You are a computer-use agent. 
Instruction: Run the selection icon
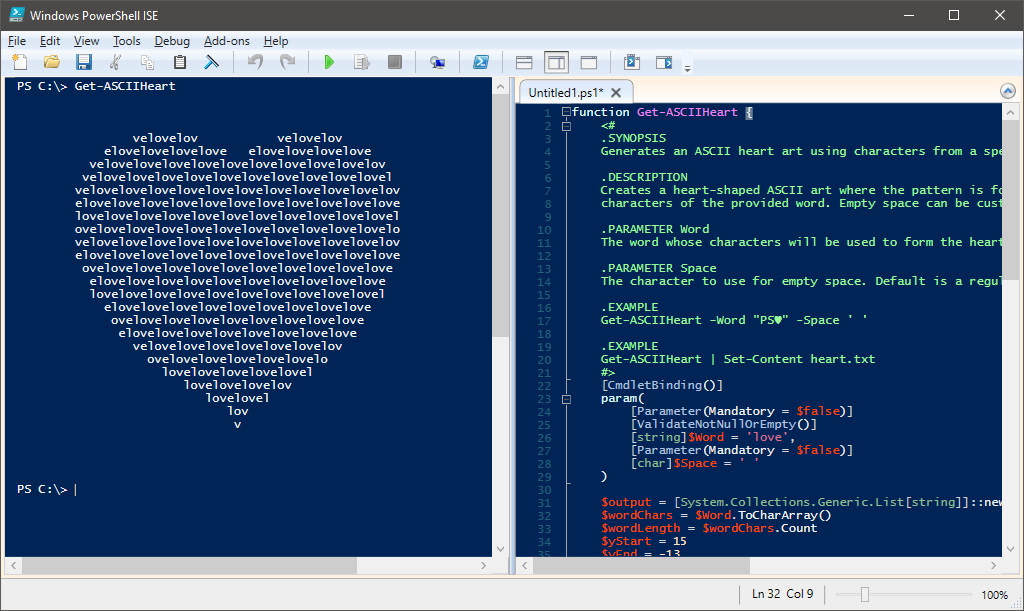[362, 62]
